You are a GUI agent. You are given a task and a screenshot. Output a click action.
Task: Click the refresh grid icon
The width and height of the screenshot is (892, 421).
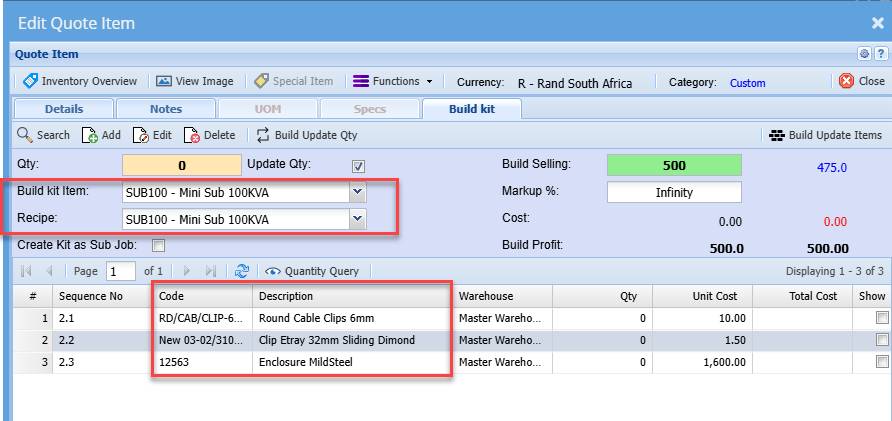click(x=242, y=271)
